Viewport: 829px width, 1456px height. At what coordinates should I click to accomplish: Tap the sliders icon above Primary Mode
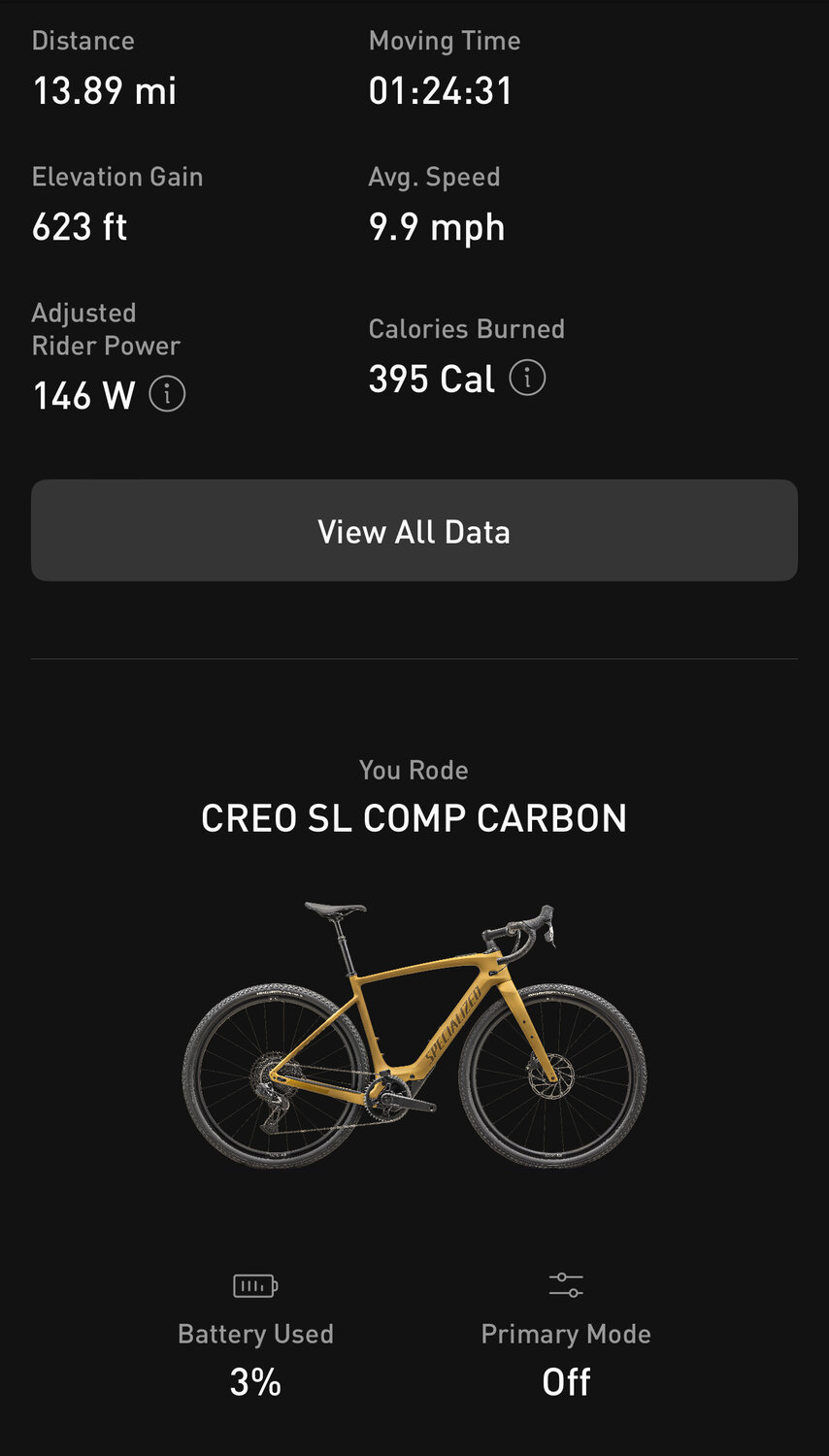(566, 1286)
